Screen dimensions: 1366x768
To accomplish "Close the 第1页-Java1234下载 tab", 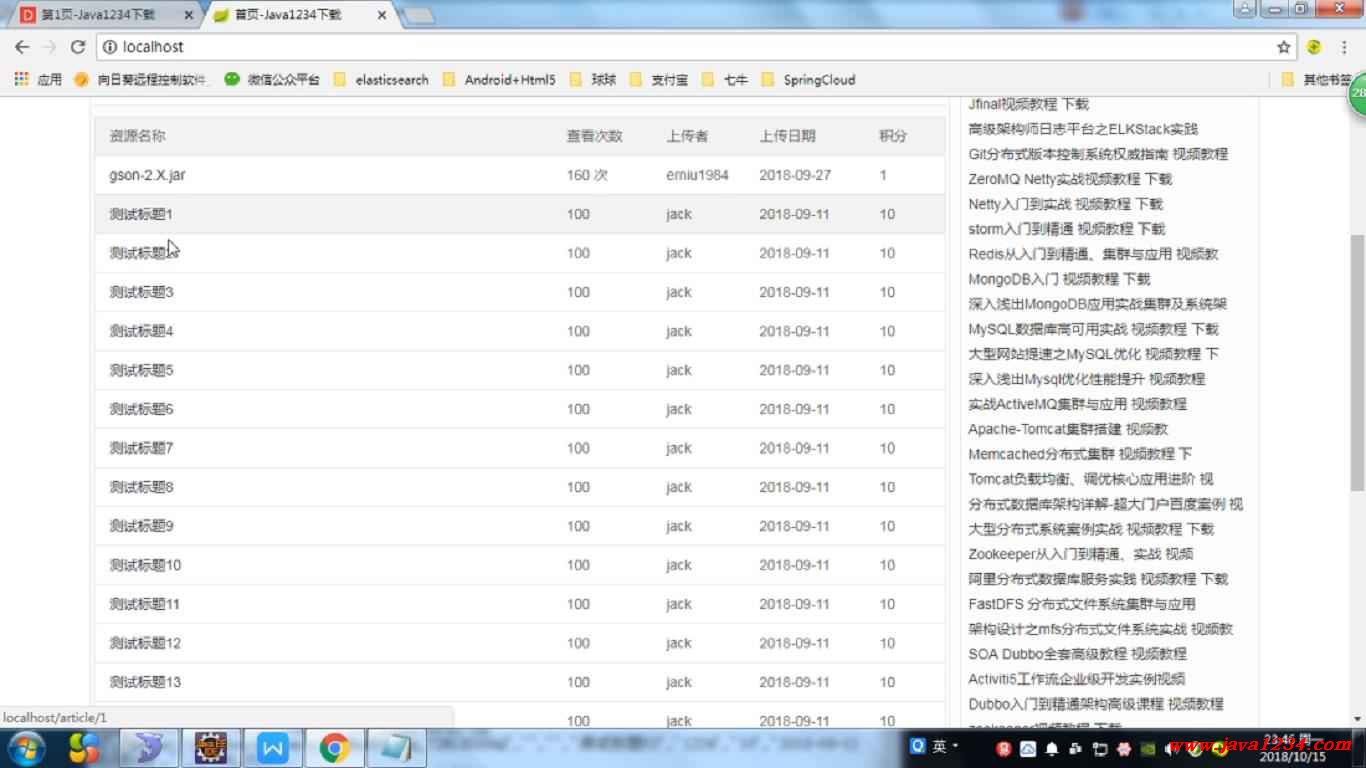I will [189, 15].
